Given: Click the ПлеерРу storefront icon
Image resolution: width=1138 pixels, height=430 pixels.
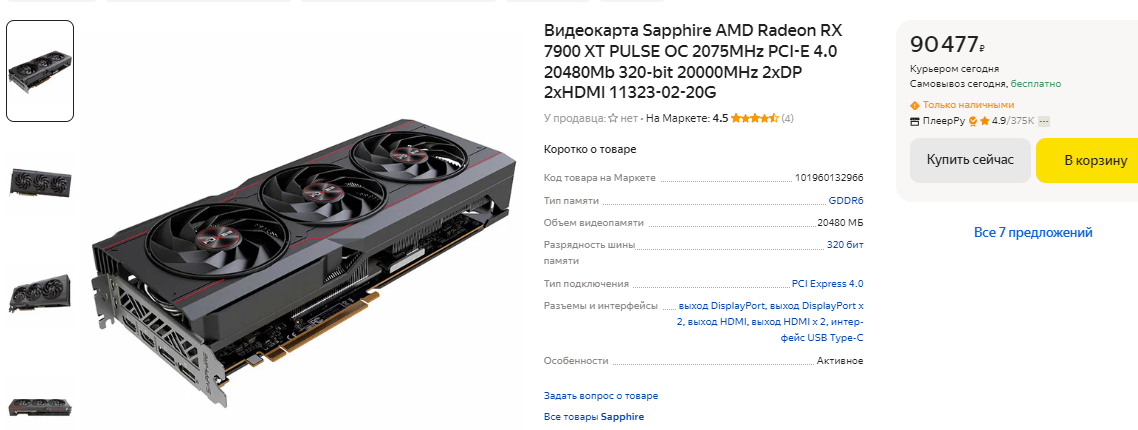Looking at the screenshot, I should [914, 121].
